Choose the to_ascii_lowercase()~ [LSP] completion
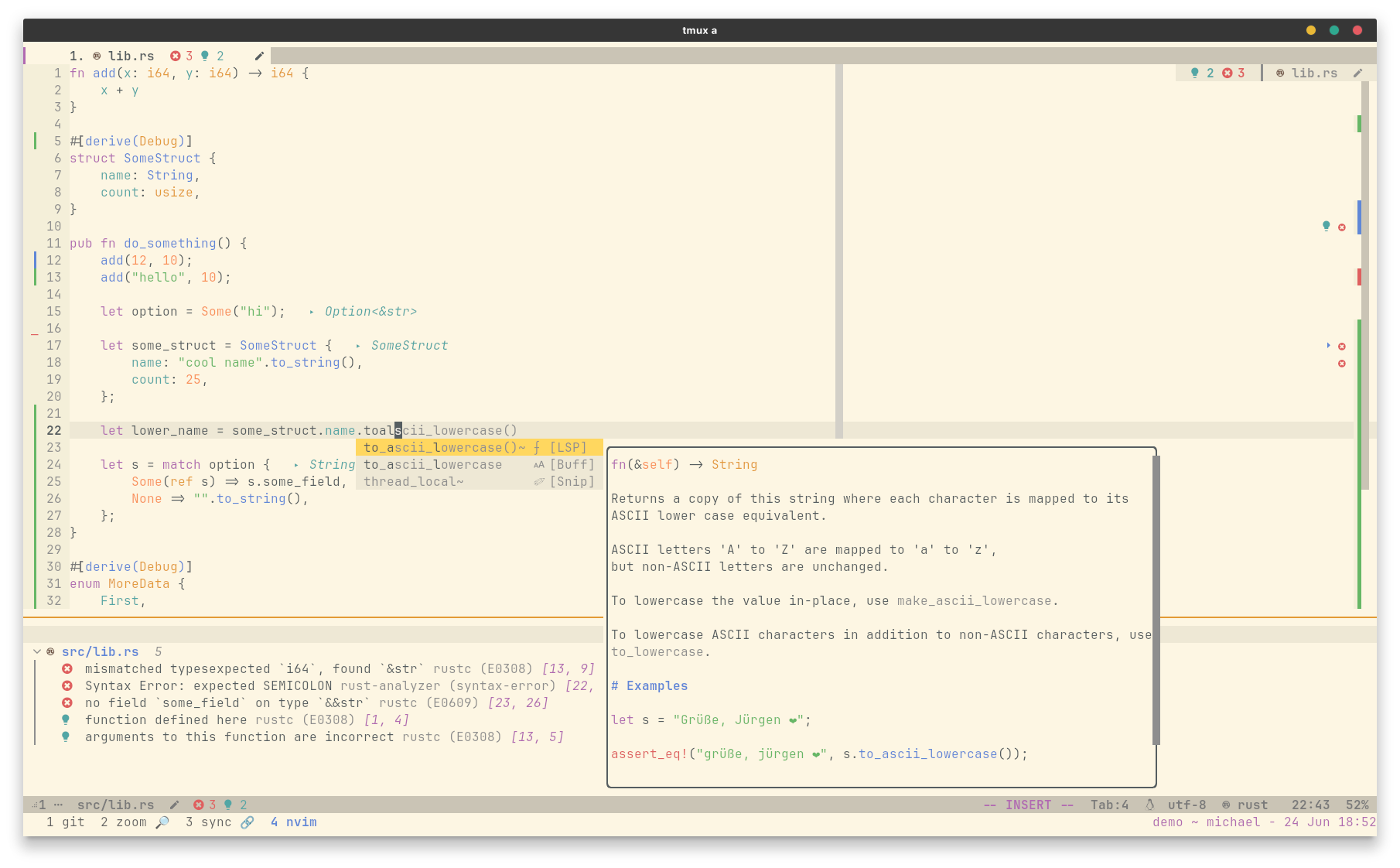This screenshot has width=1400, height=868. click(479, 447)
